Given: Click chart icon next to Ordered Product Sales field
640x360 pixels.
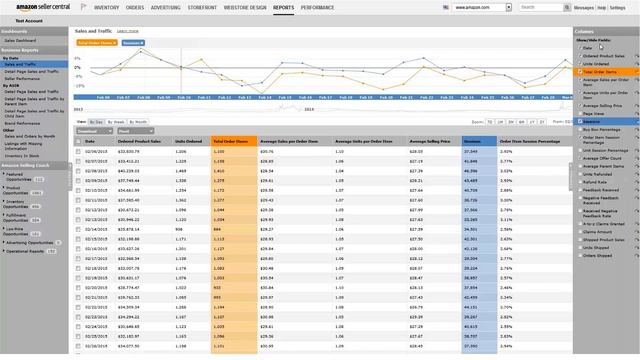Looking at the screenshot, I should pos(637,56).
